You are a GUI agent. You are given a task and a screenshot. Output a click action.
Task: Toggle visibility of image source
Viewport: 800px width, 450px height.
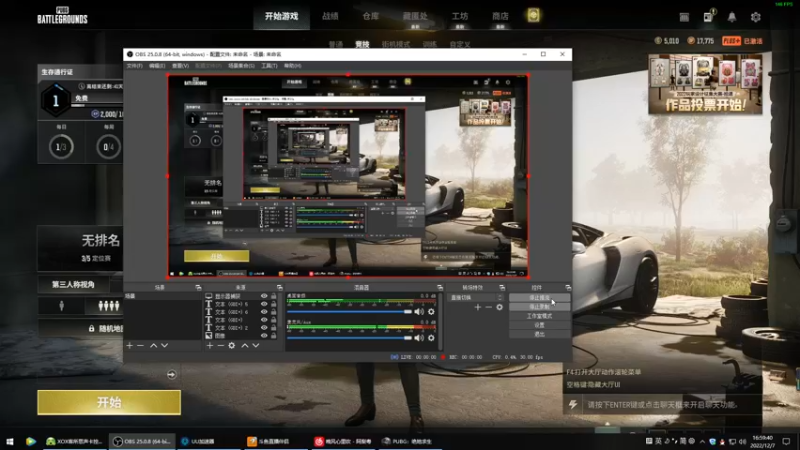coord(264,336)
